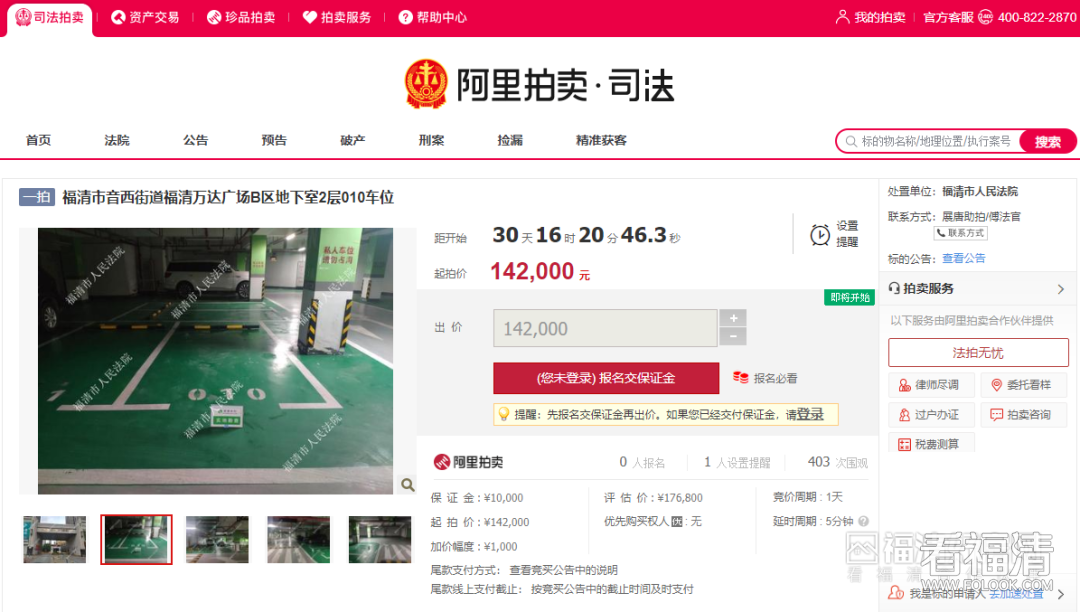This screenshot has height=612, width=1080.
Task: Click the 142,000 元 starting price
Action: coord(540,271)
